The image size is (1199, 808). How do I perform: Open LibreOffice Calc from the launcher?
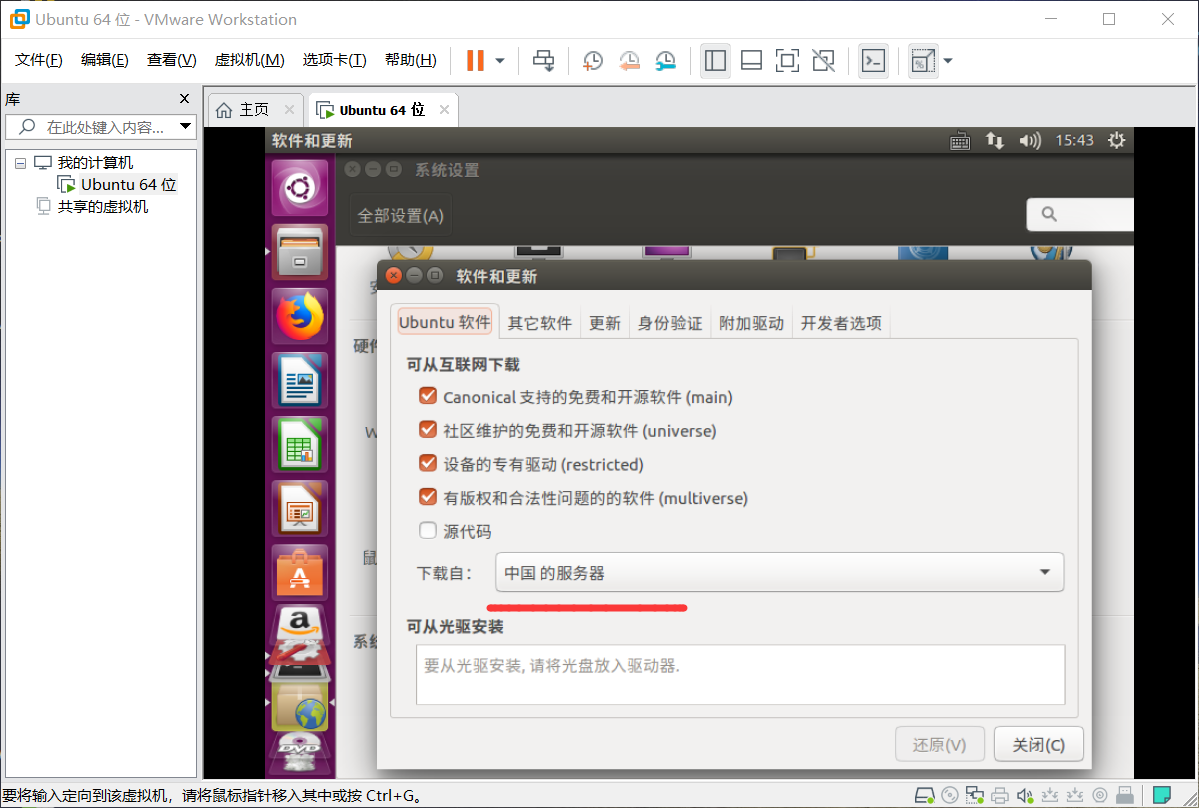point(300,444)
